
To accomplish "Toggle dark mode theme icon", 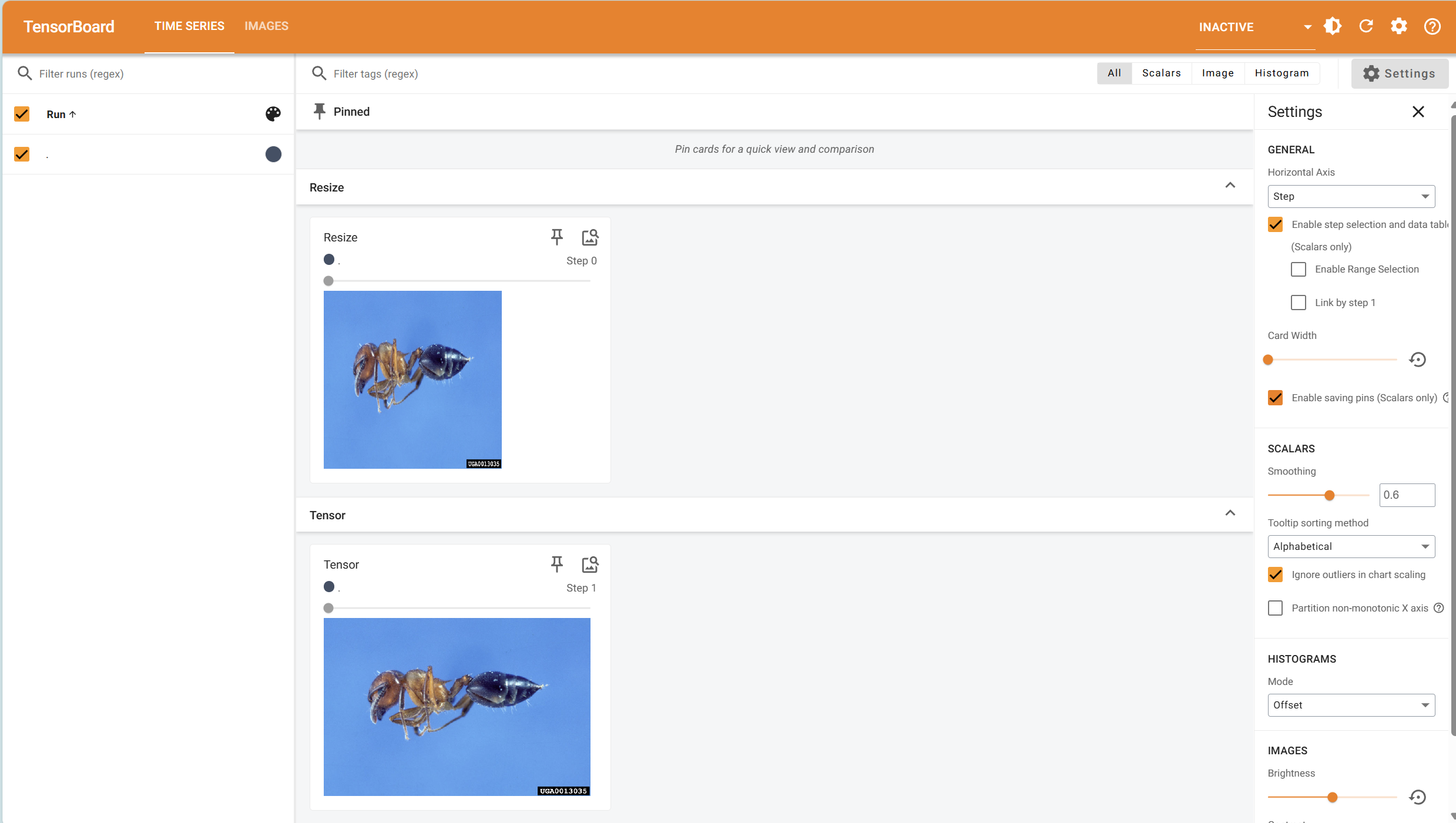I will coord(1333,26).
